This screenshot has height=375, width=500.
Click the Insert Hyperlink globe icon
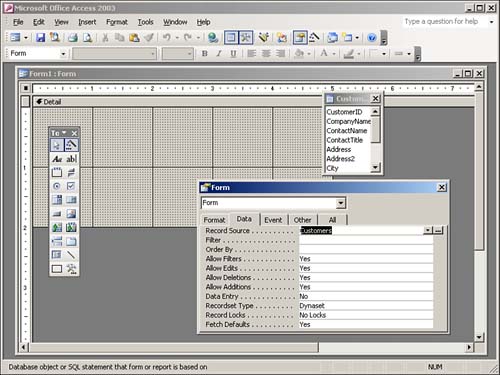pos(213,37)
